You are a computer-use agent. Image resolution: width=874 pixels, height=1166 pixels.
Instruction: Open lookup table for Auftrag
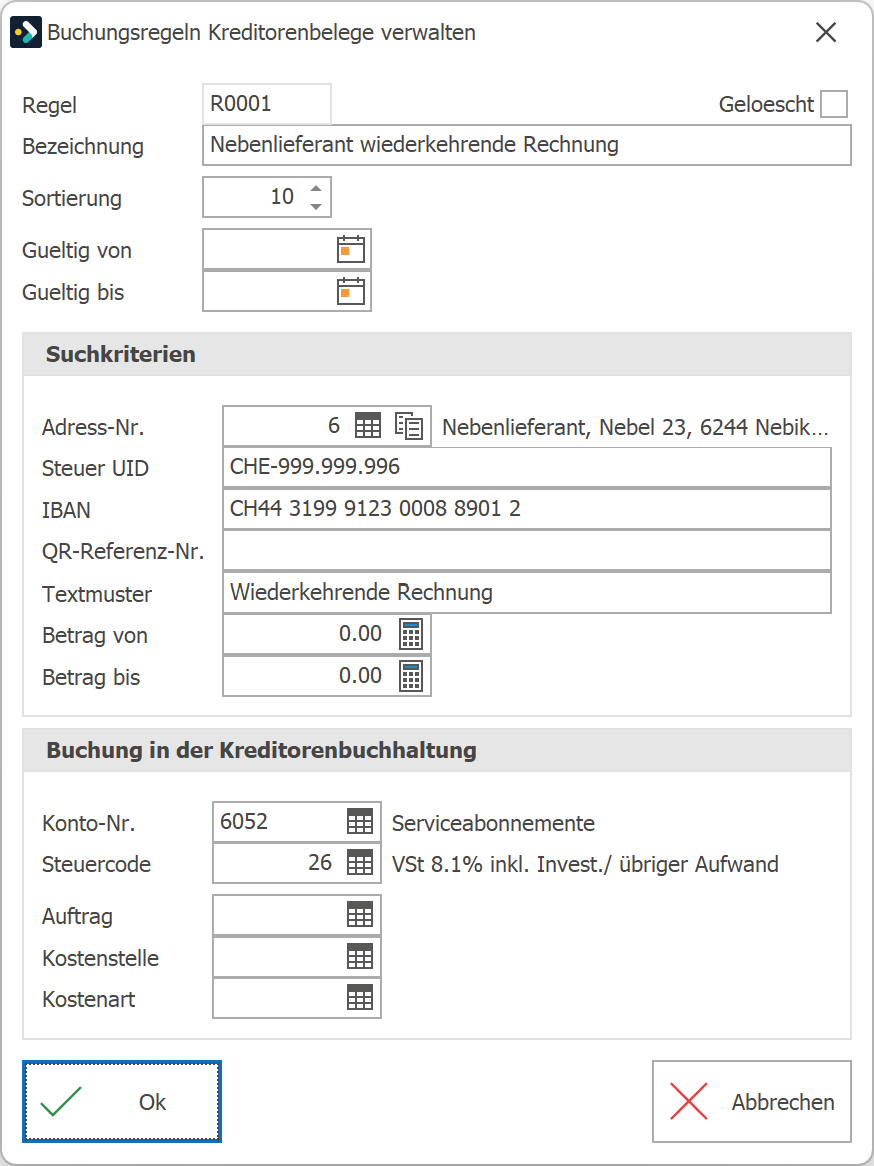(360, 915)
